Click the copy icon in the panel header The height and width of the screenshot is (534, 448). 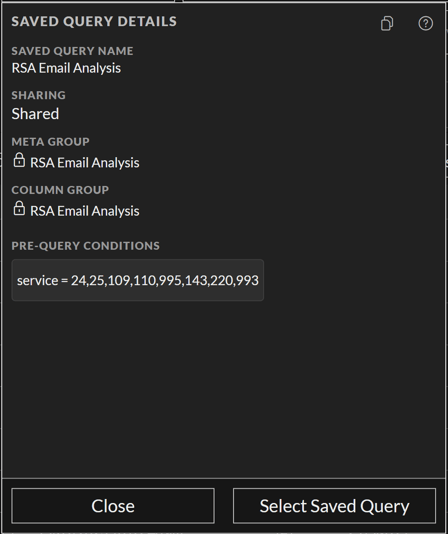pyautogui.click(x=387, y=23)
